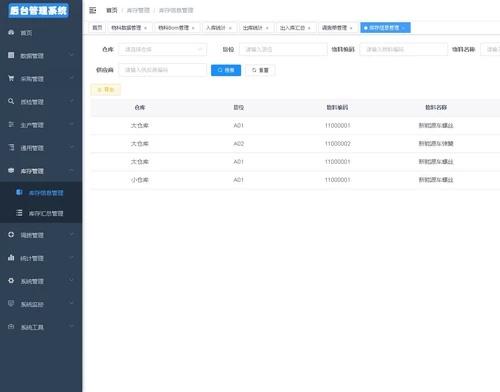Close the tab left of the blue active tab
This screenshot has height=392, width=500.
351,28
